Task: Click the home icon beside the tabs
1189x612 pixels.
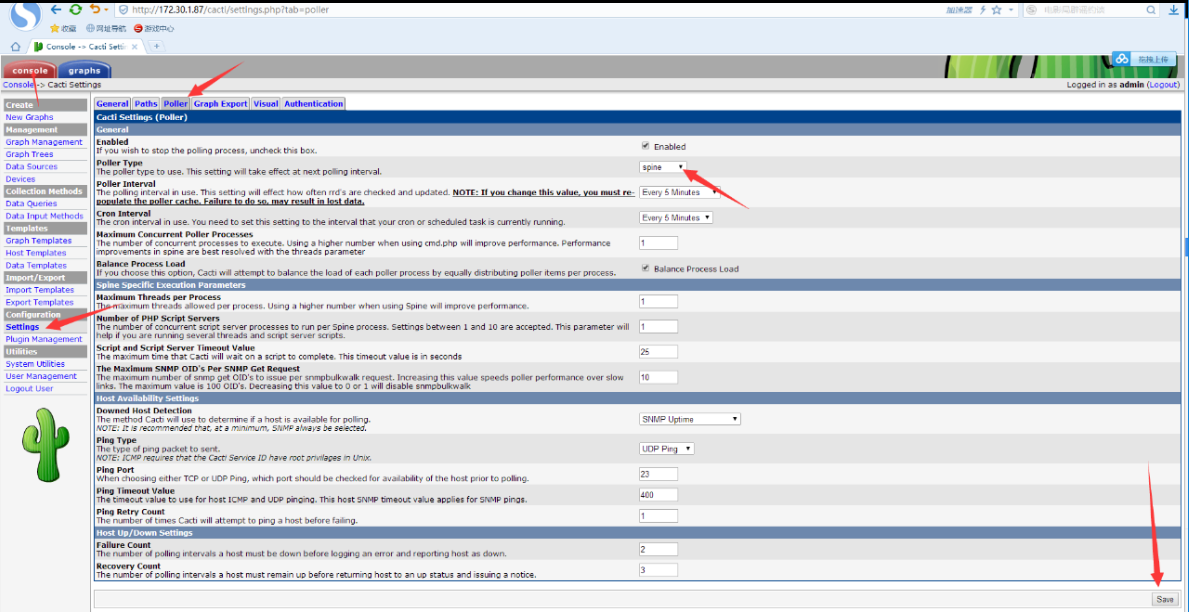Action: click(x=15, y=46)
